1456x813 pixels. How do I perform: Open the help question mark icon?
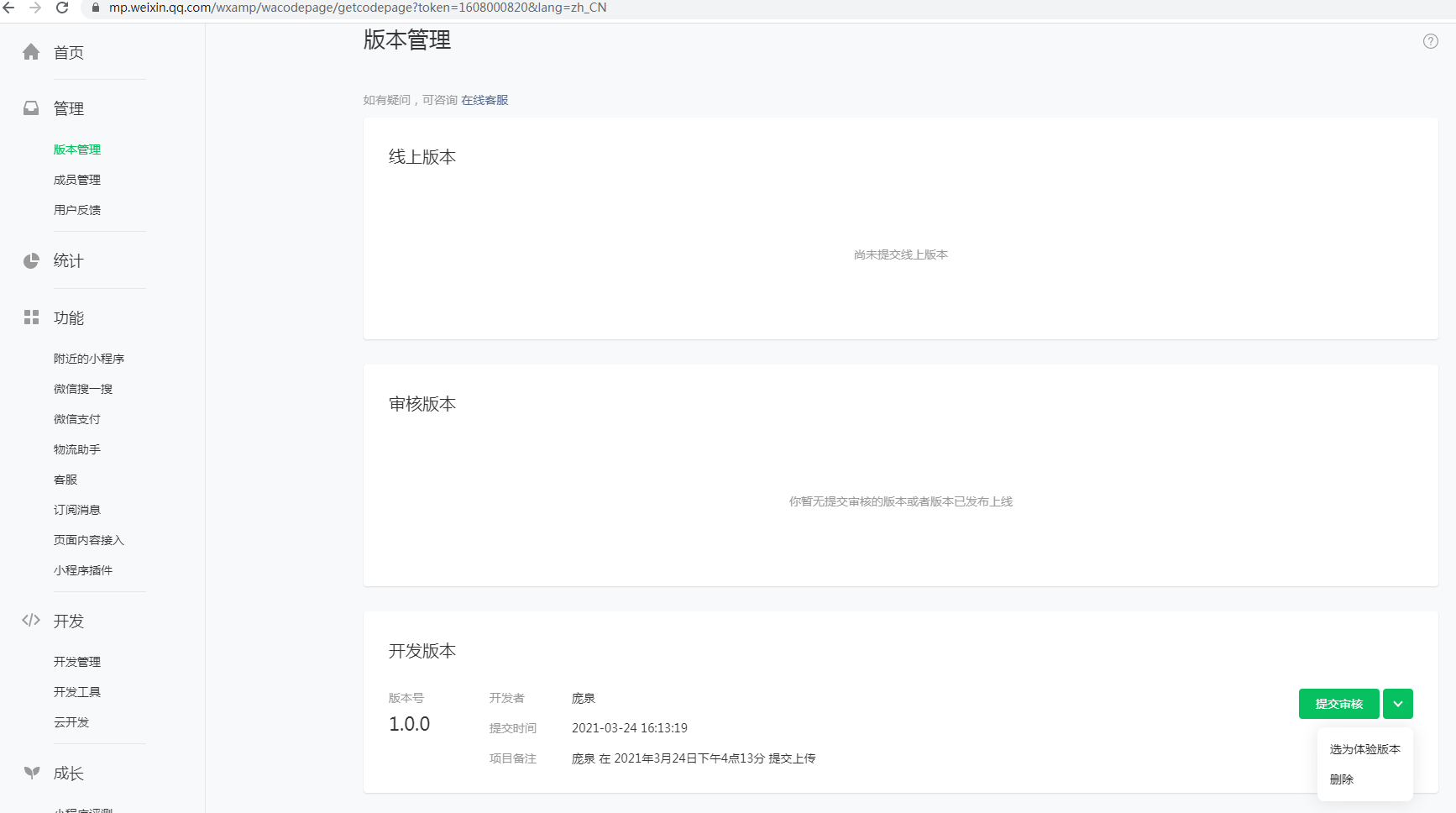point(1430,41)
